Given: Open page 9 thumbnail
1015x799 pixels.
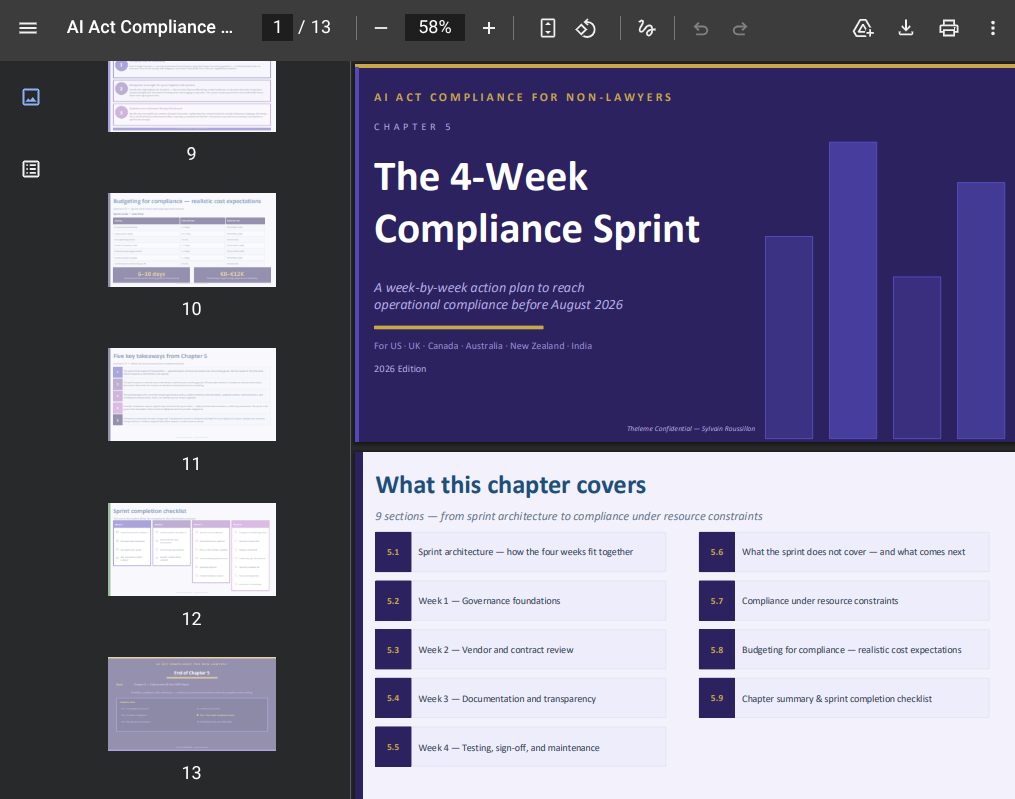Looking at the screenshot, I should (192, 96).
